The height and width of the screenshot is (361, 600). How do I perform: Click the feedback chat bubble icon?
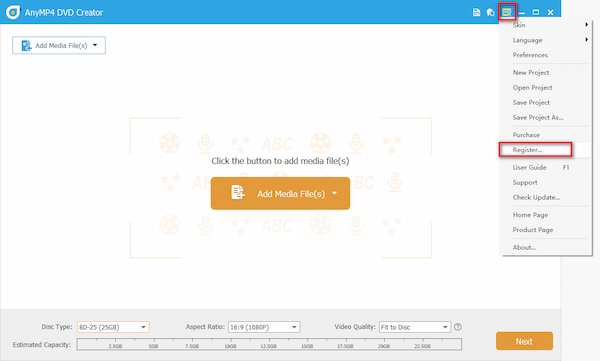pos(491,12)
